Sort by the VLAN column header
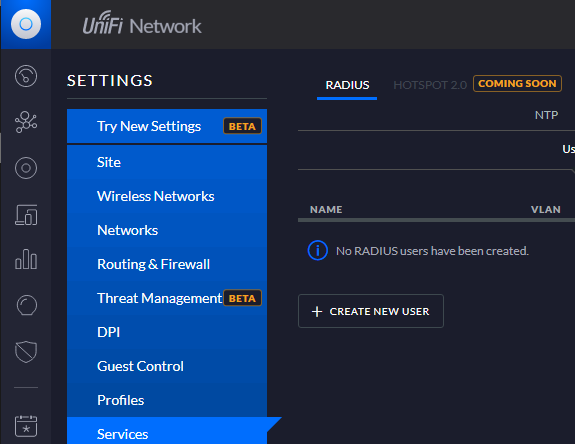The image size is (575, 444). pyautogui.click(x=546, y=209)
